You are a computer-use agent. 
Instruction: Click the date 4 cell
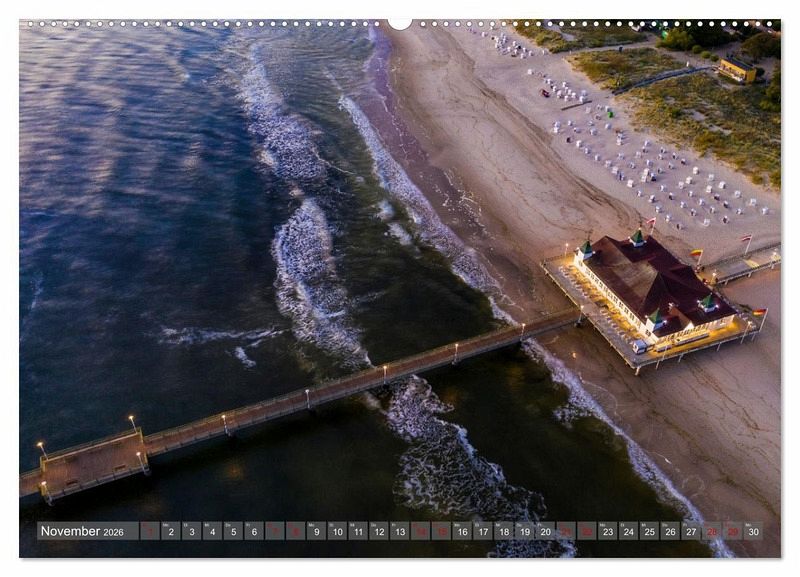click(212, 532)
